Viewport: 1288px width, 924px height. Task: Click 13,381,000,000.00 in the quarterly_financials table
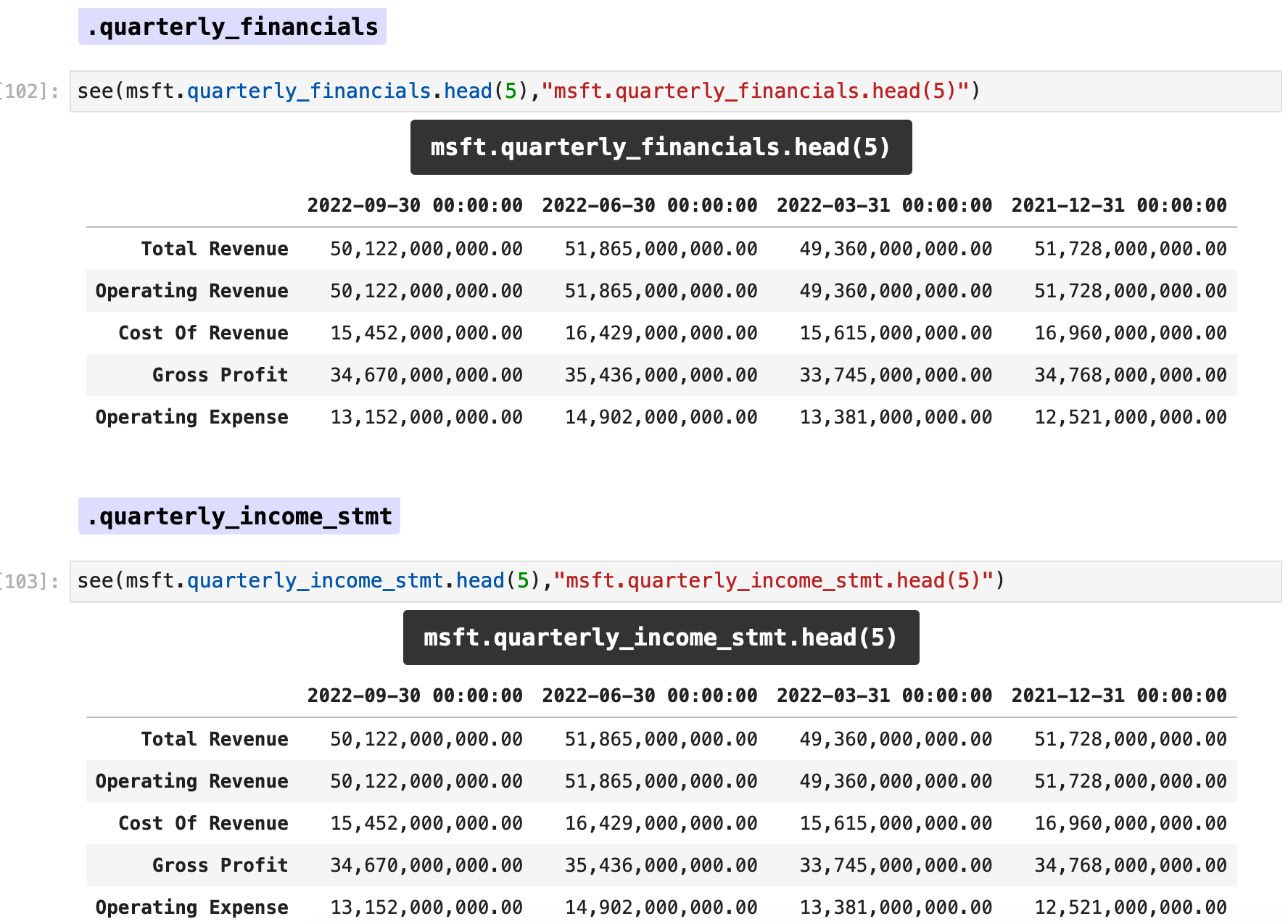[x=896, y=417]
